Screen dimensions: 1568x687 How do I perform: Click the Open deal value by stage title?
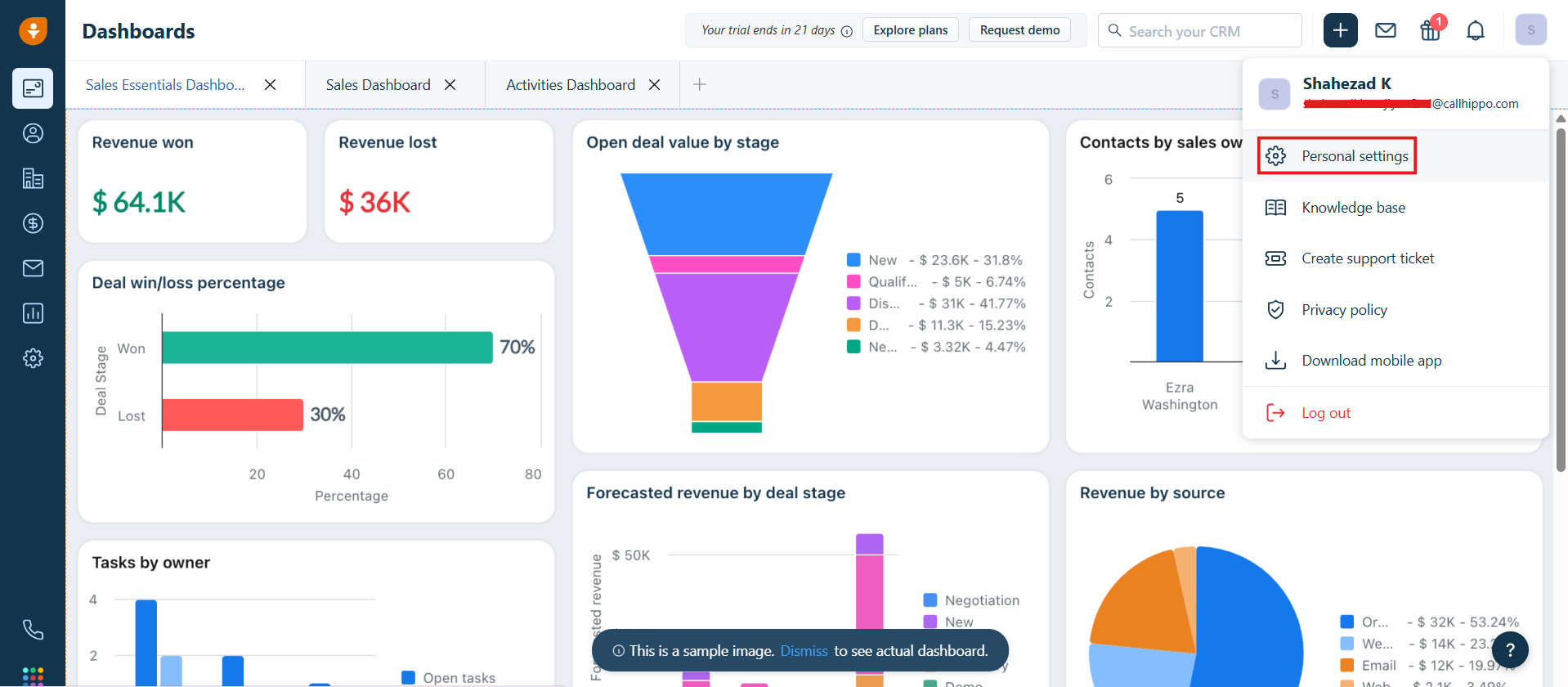683,142
